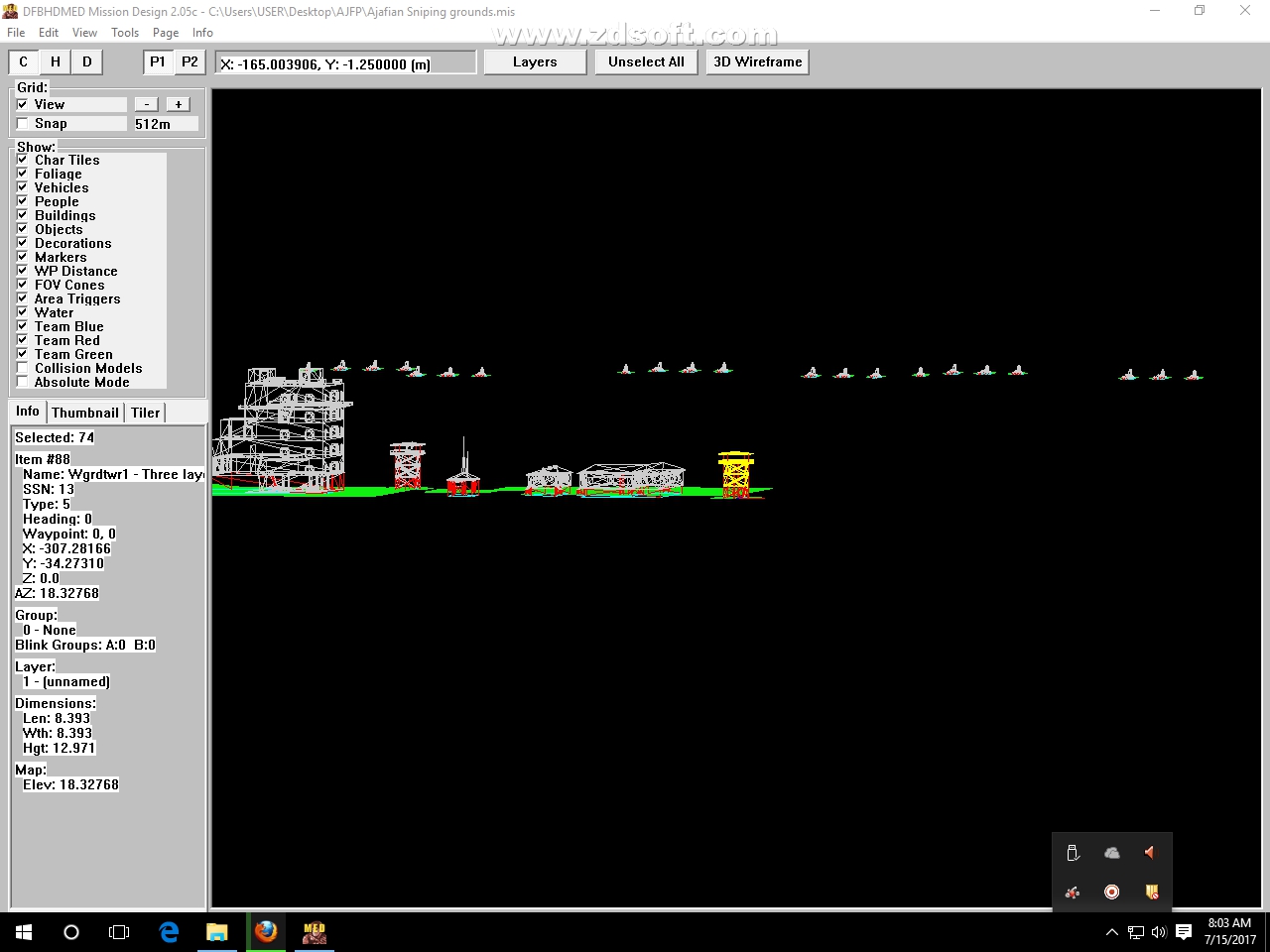Click the red record icon in tray popup
This screenshot has width=1270, height=952.
[x=1112, y=892]
